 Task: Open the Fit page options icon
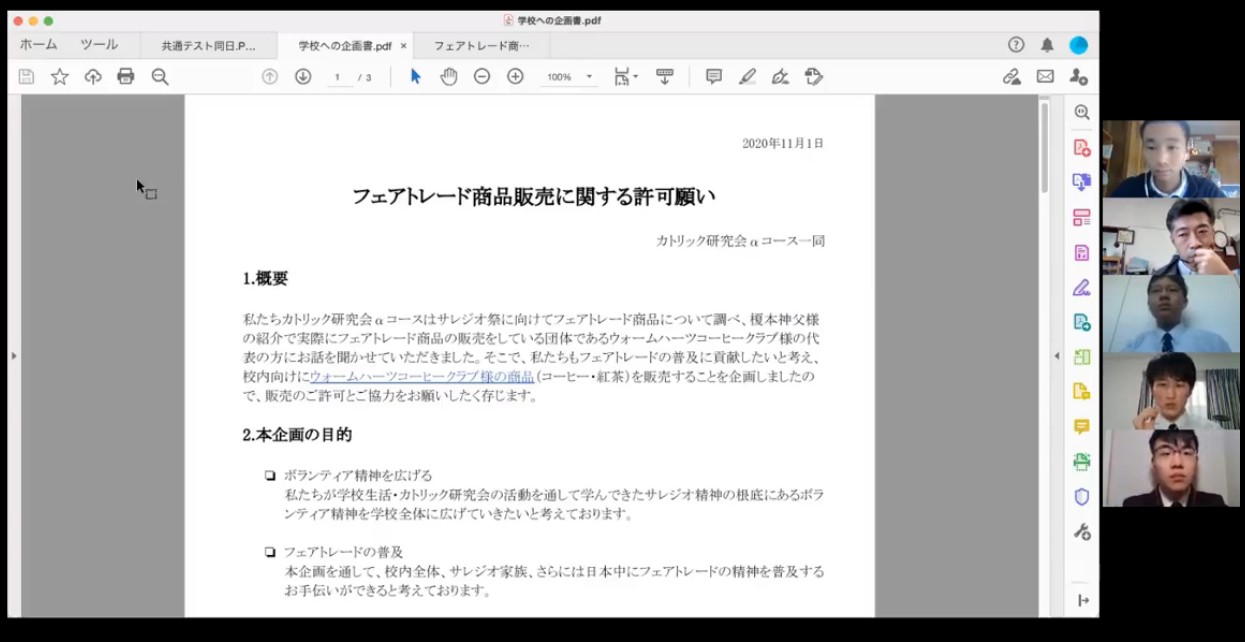click(625, 77)
